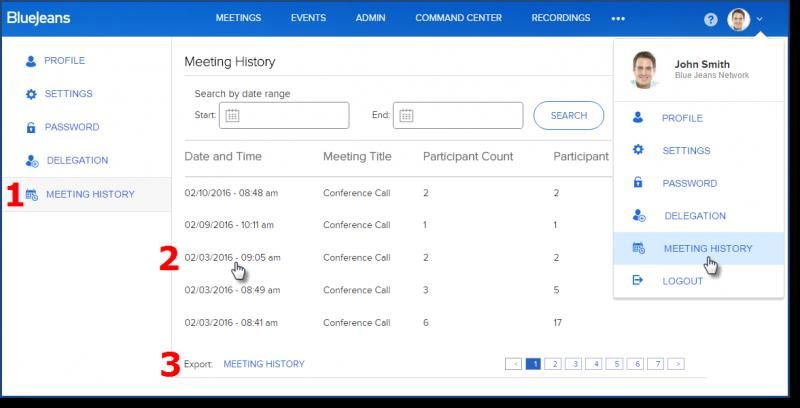The height and width of the screenshot is (408, 800).
Task: Go to the next page arrow
Action: pos(677,364)
